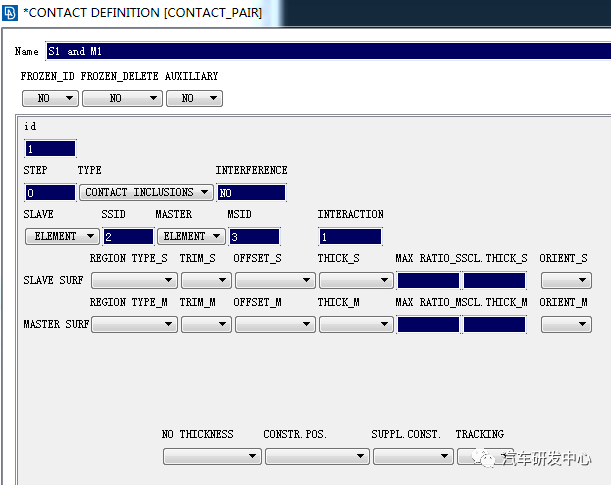Click the ANSA app icon in title bar
This screenshot has width=611, height=485.
10,12
